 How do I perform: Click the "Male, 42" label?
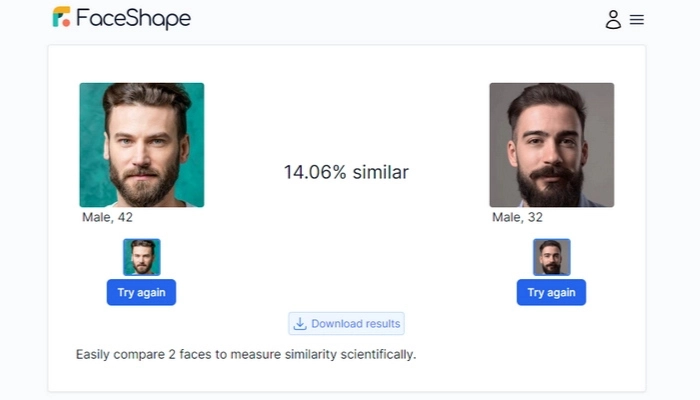[x=107, y=217]
